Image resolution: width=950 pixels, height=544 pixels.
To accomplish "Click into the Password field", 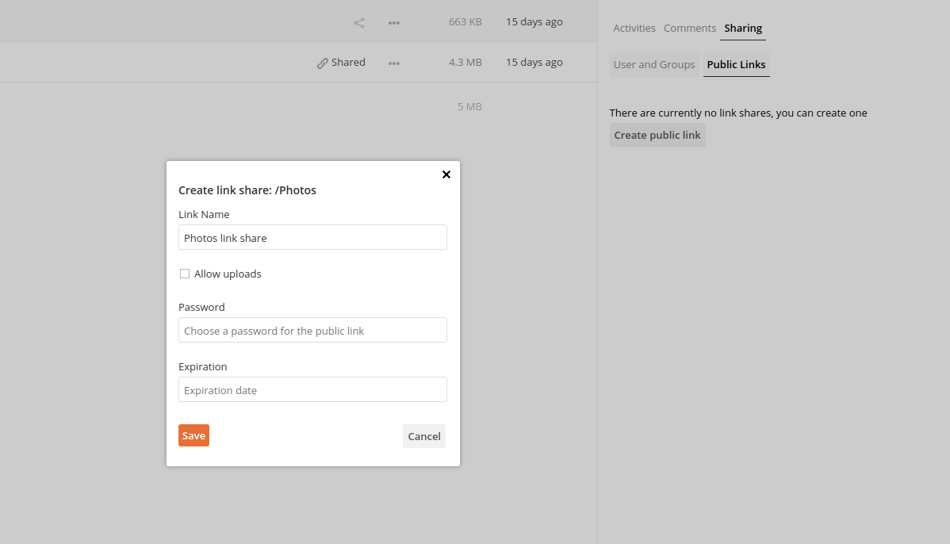I will (313, 330).
